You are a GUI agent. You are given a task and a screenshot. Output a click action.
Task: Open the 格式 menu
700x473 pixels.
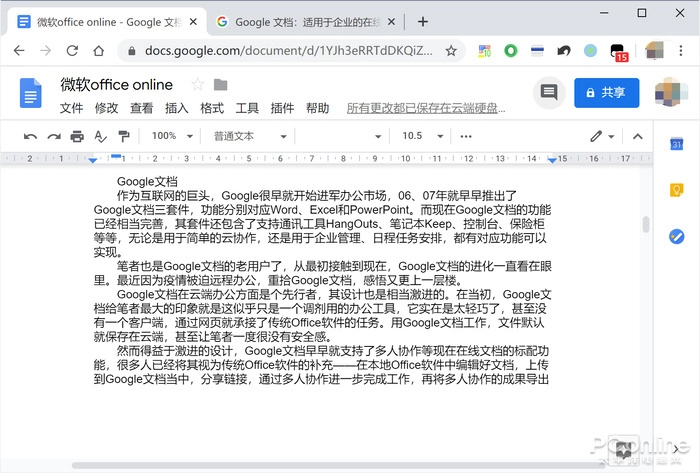211,108
